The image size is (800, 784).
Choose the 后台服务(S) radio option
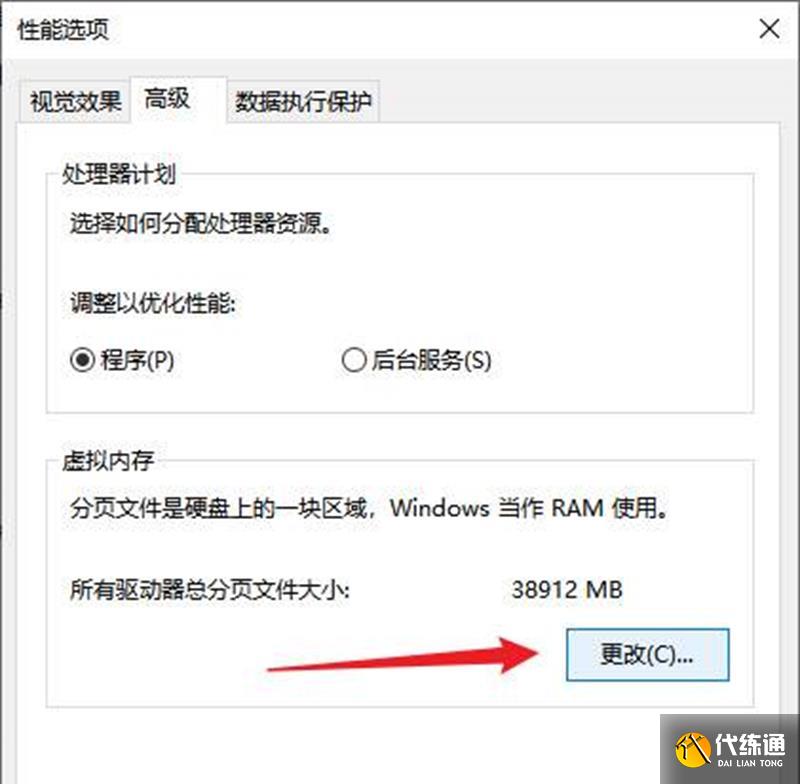(x=416, y=360)
